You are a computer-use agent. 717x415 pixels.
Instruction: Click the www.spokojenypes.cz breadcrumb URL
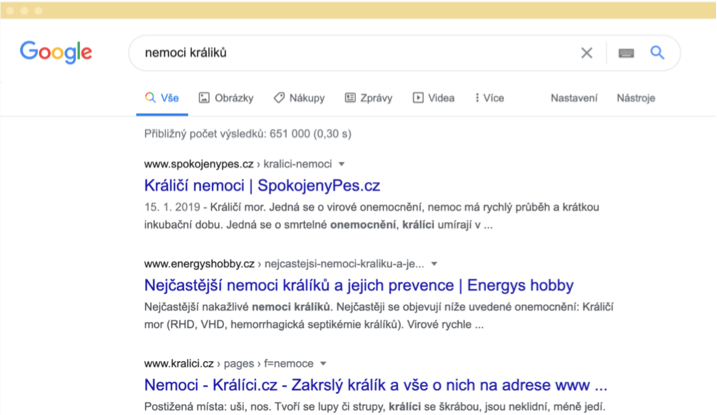(199, 164)
